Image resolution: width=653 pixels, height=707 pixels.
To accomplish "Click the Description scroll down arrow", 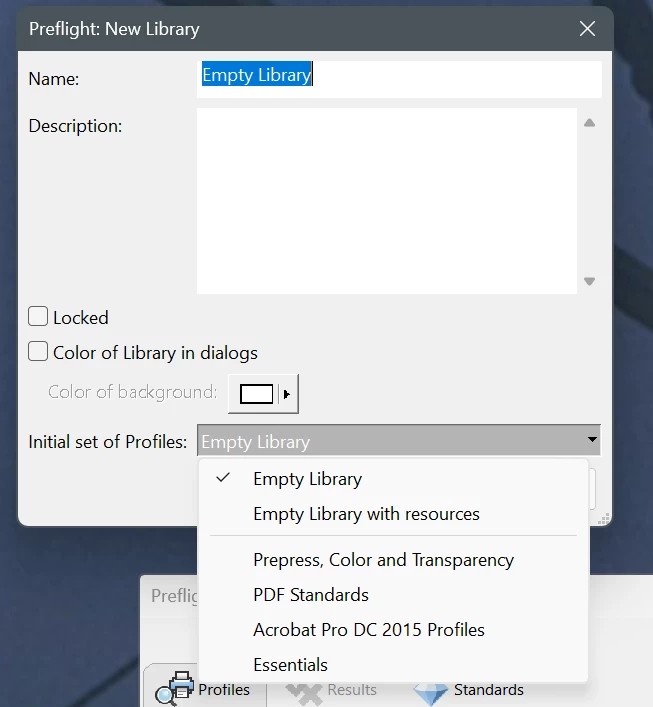I will pos(589,281).
